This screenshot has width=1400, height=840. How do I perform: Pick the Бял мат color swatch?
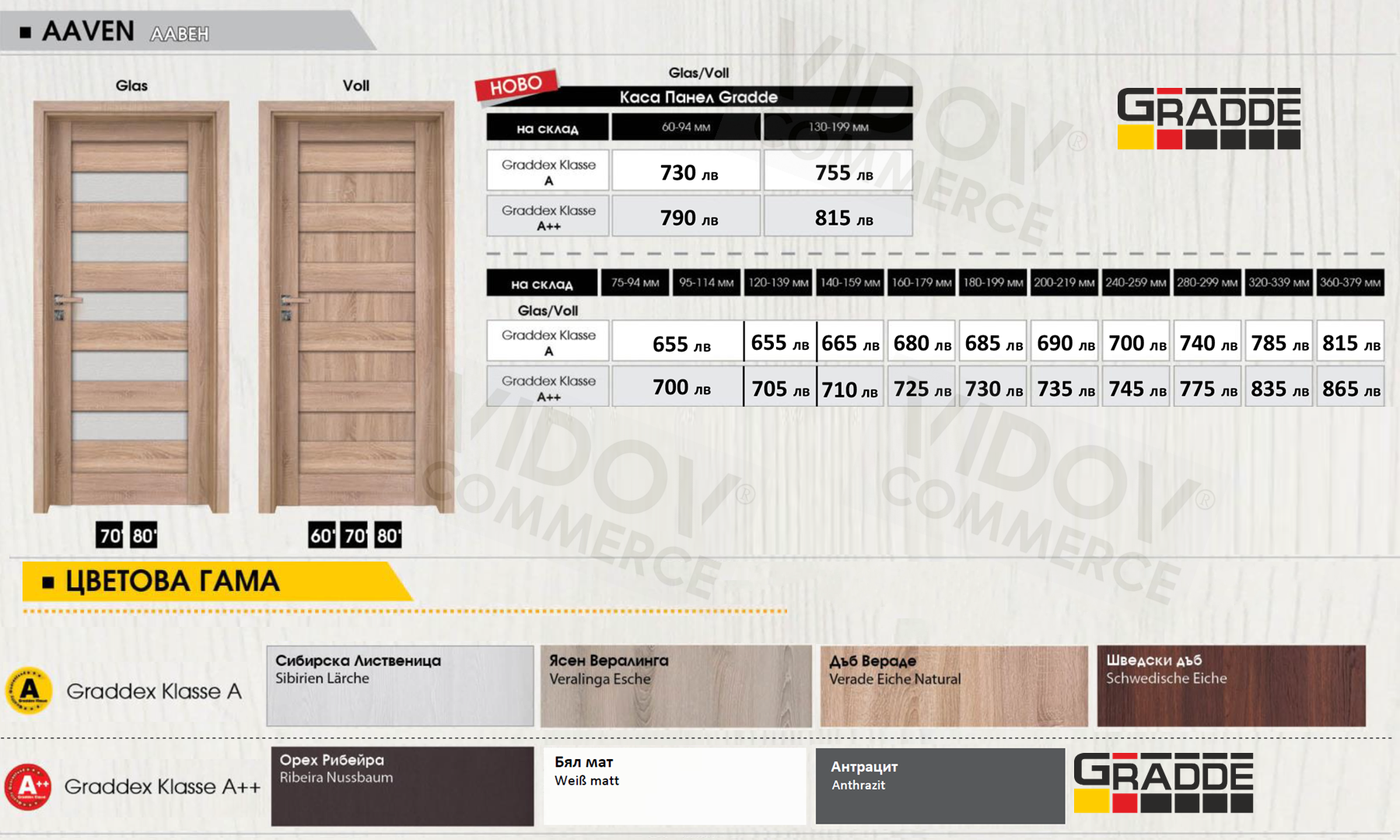(674, 786)
